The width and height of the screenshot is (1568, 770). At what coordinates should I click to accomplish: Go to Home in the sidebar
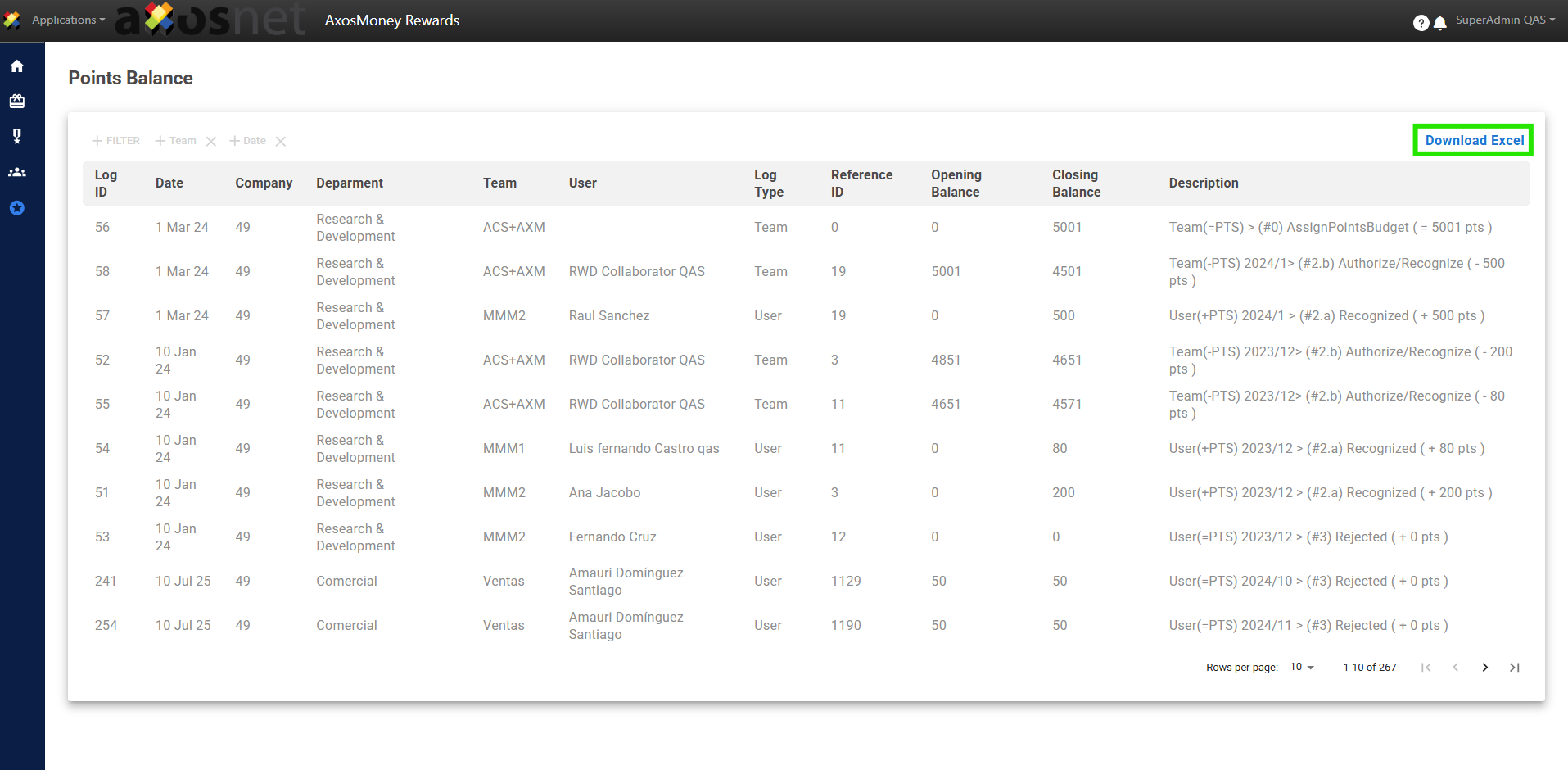tap(17, 66)
